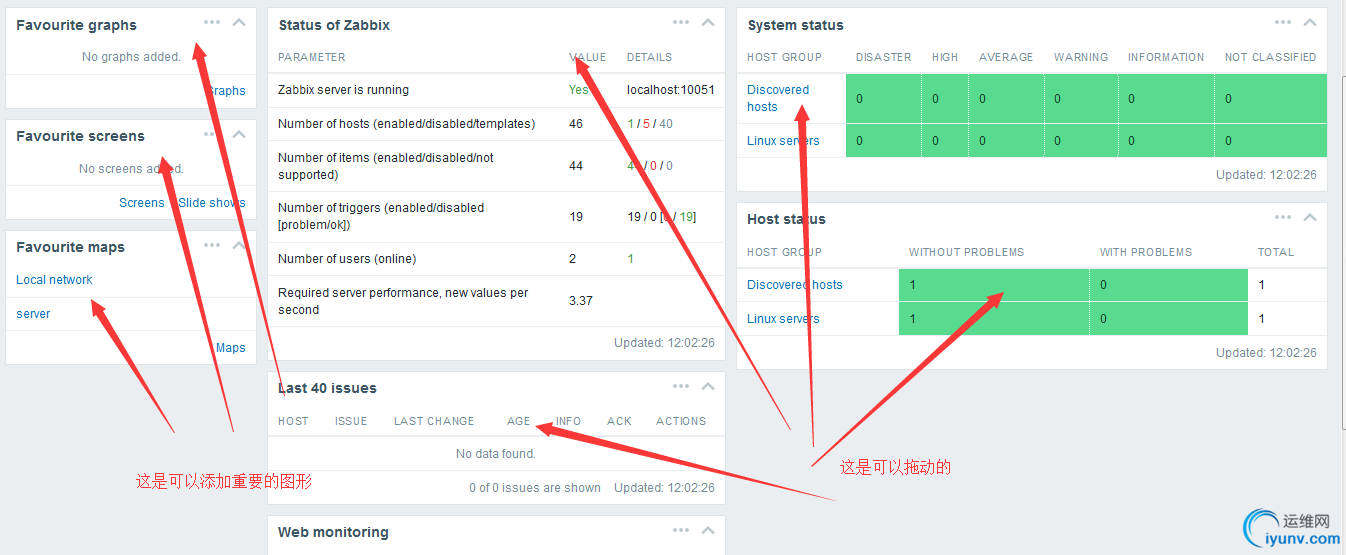This screenshot has height=555, width=1346.
Task: Open the Status of Zabbix menu dots
Action: 681,22
